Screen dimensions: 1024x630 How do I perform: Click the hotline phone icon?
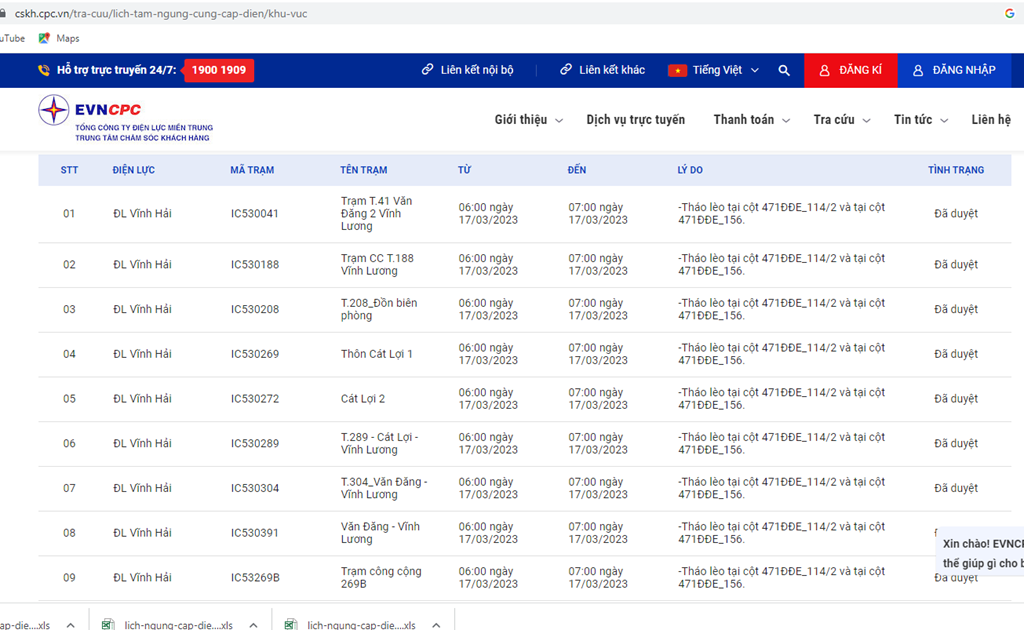pyautogui.click(x=44, y=71)
